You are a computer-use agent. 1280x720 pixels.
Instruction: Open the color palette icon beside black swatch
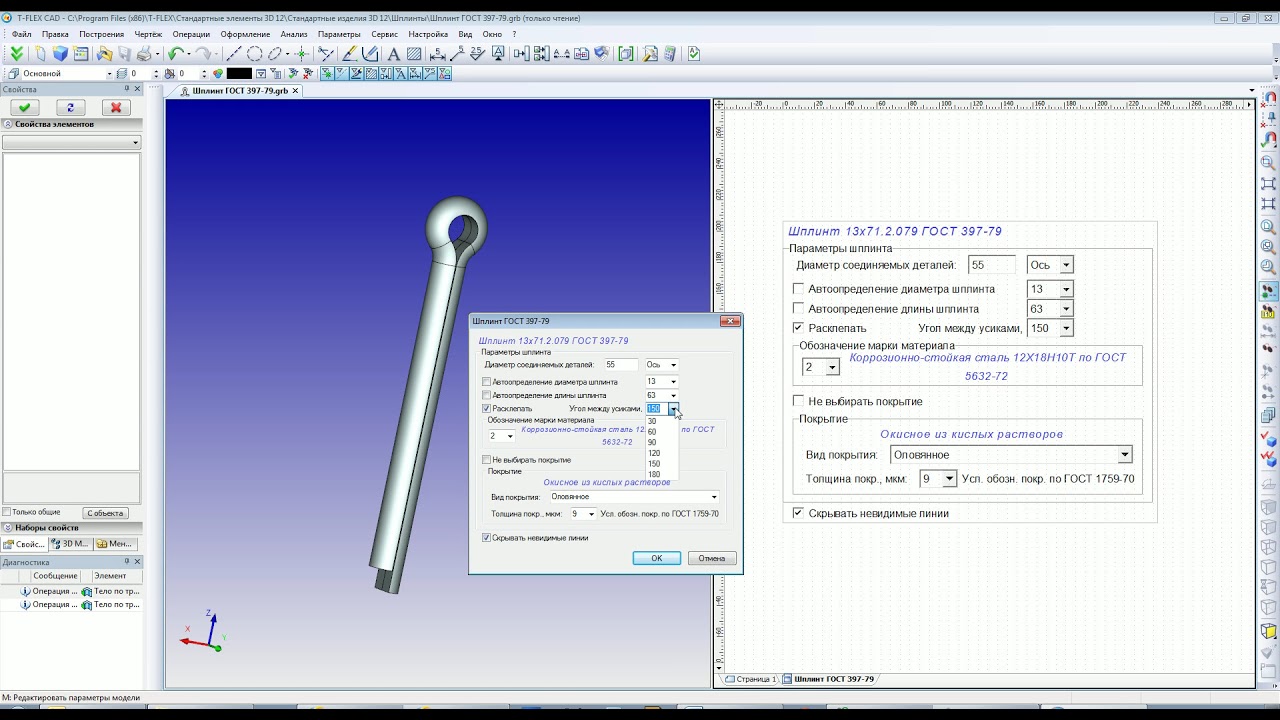[217, 73]
